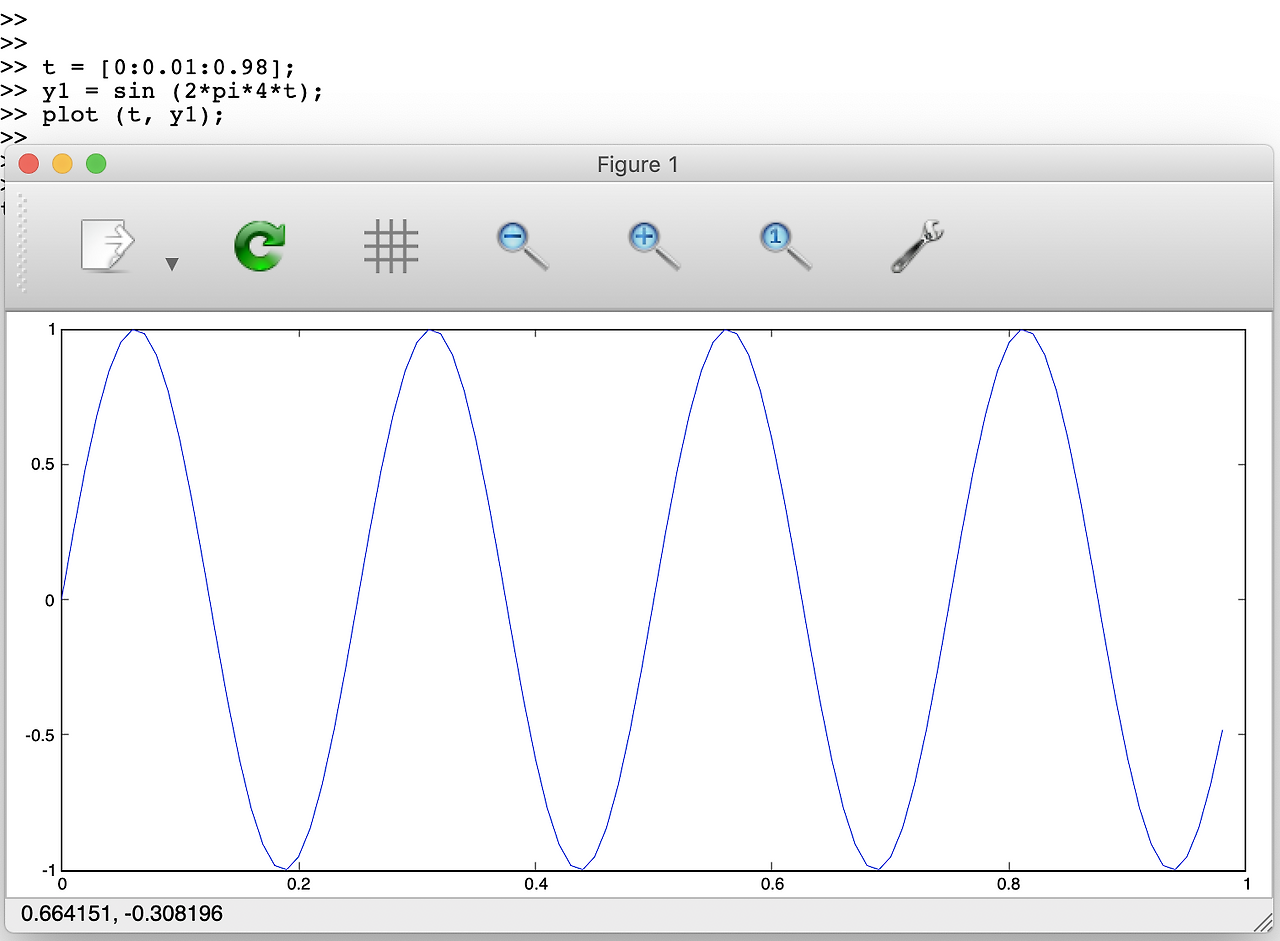Open the export options dropdown arrow
The width and height of the screenshot is (1280, 941).
172,264
